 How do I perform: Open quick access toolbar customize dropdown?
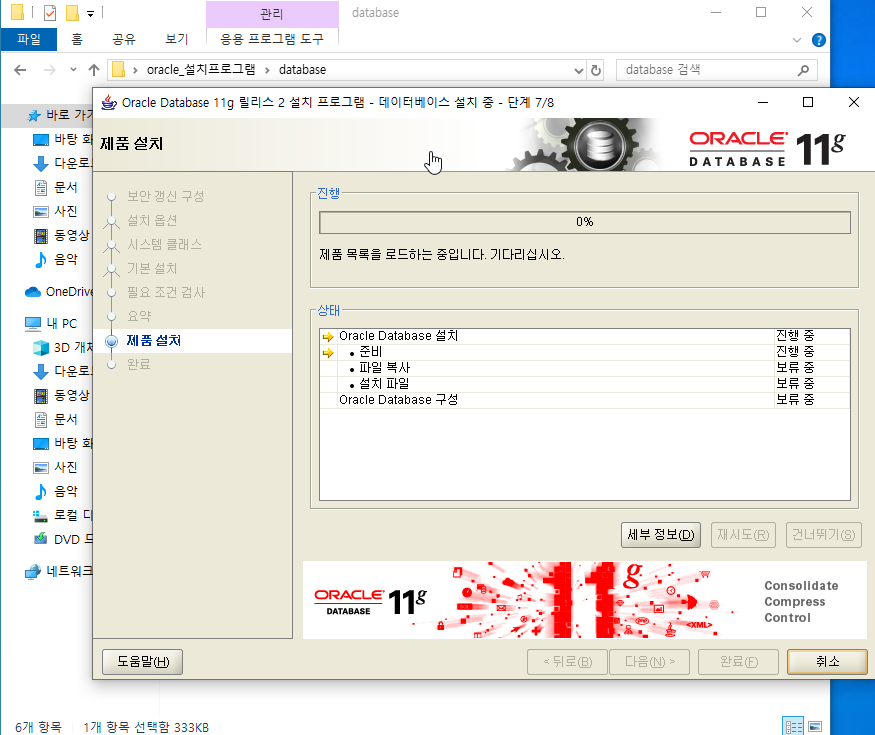[90, 13]
